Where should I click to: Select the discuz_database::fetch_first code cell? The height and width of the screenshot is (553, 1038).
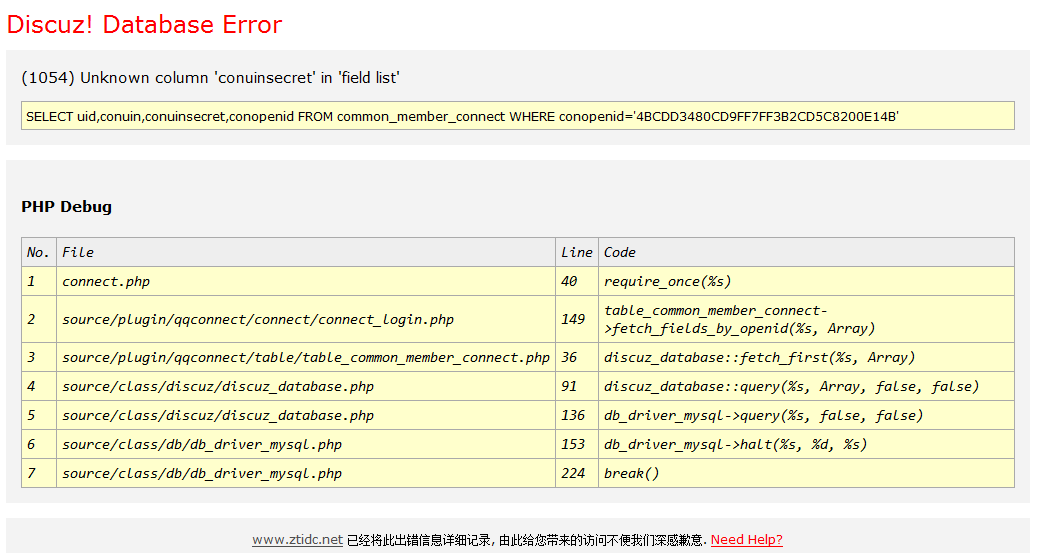[806, 358]
